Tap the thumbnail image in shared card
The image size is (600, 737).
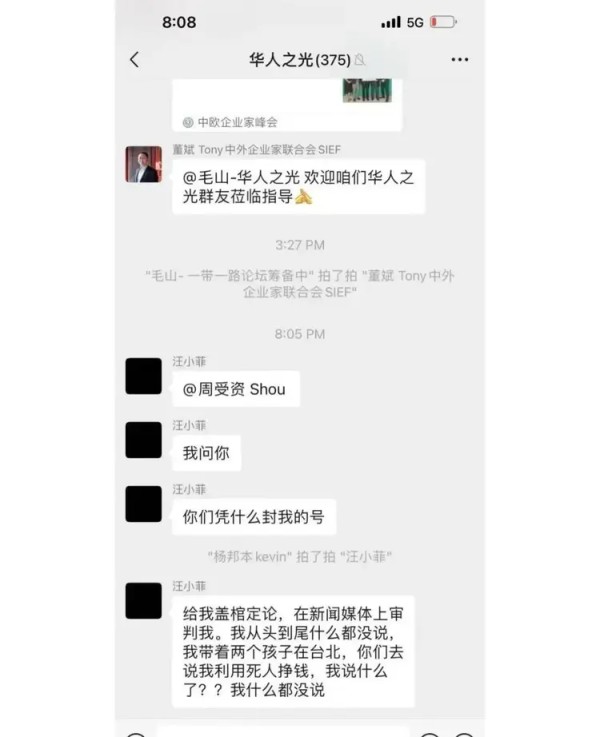(x=367, y=90)
